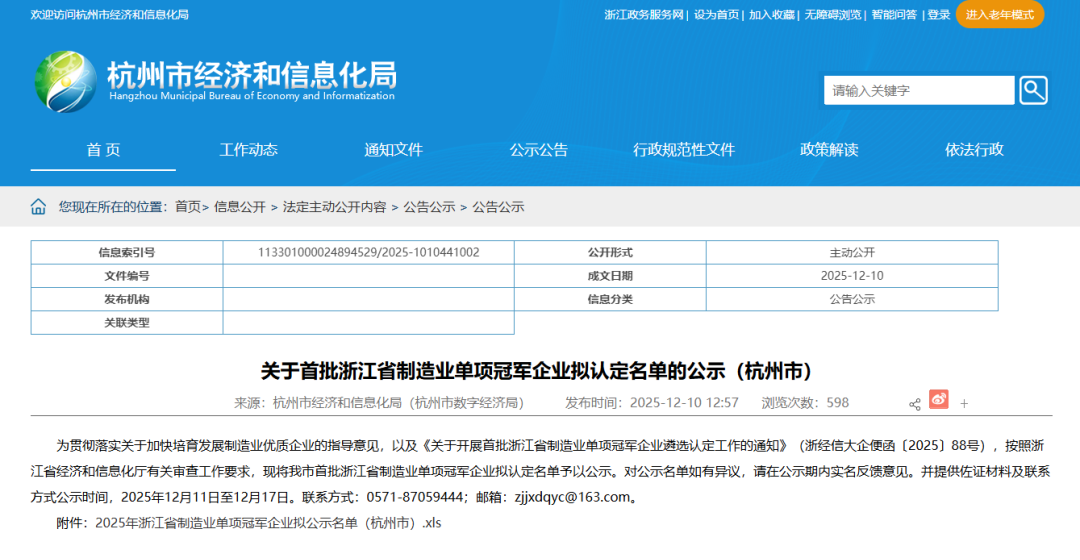The image size is (1080, 560).
Task: Open the 浙江政务服务网 link
Action: tap(644, 15)
